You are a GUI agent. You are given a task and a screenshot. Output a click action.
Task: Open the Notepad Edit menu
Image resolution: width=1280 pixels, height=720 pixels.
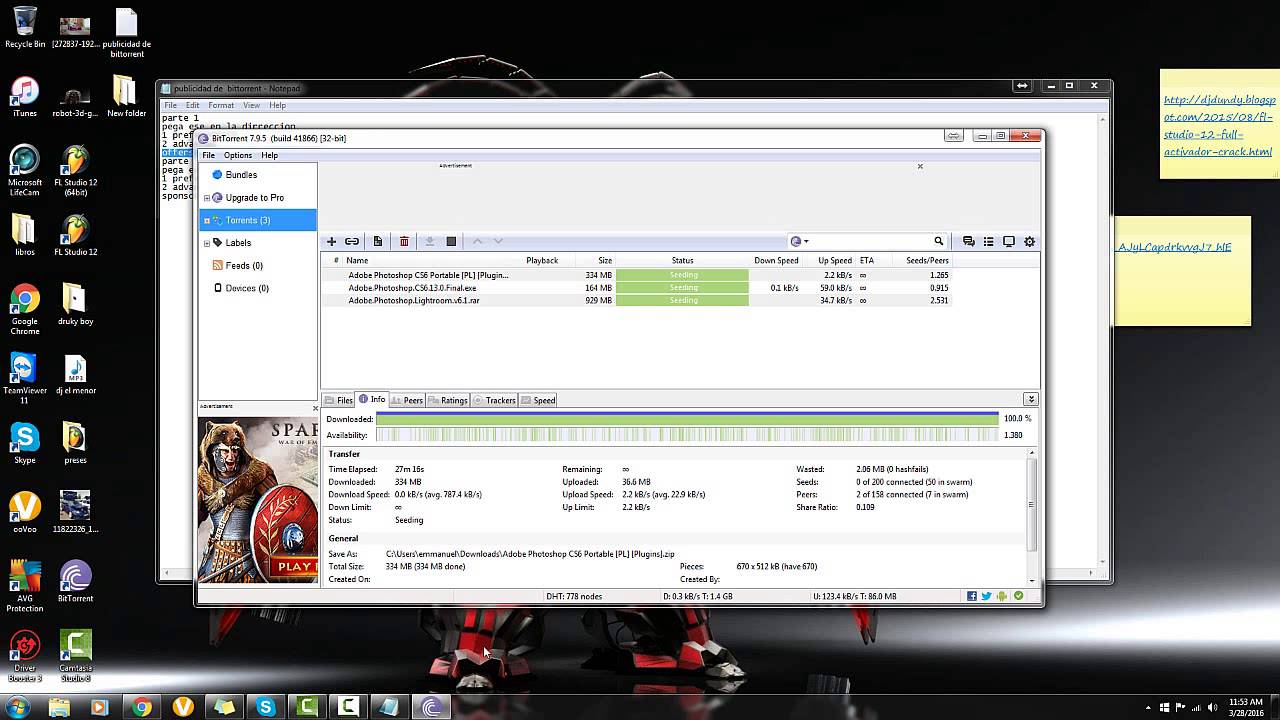point(192,105)
